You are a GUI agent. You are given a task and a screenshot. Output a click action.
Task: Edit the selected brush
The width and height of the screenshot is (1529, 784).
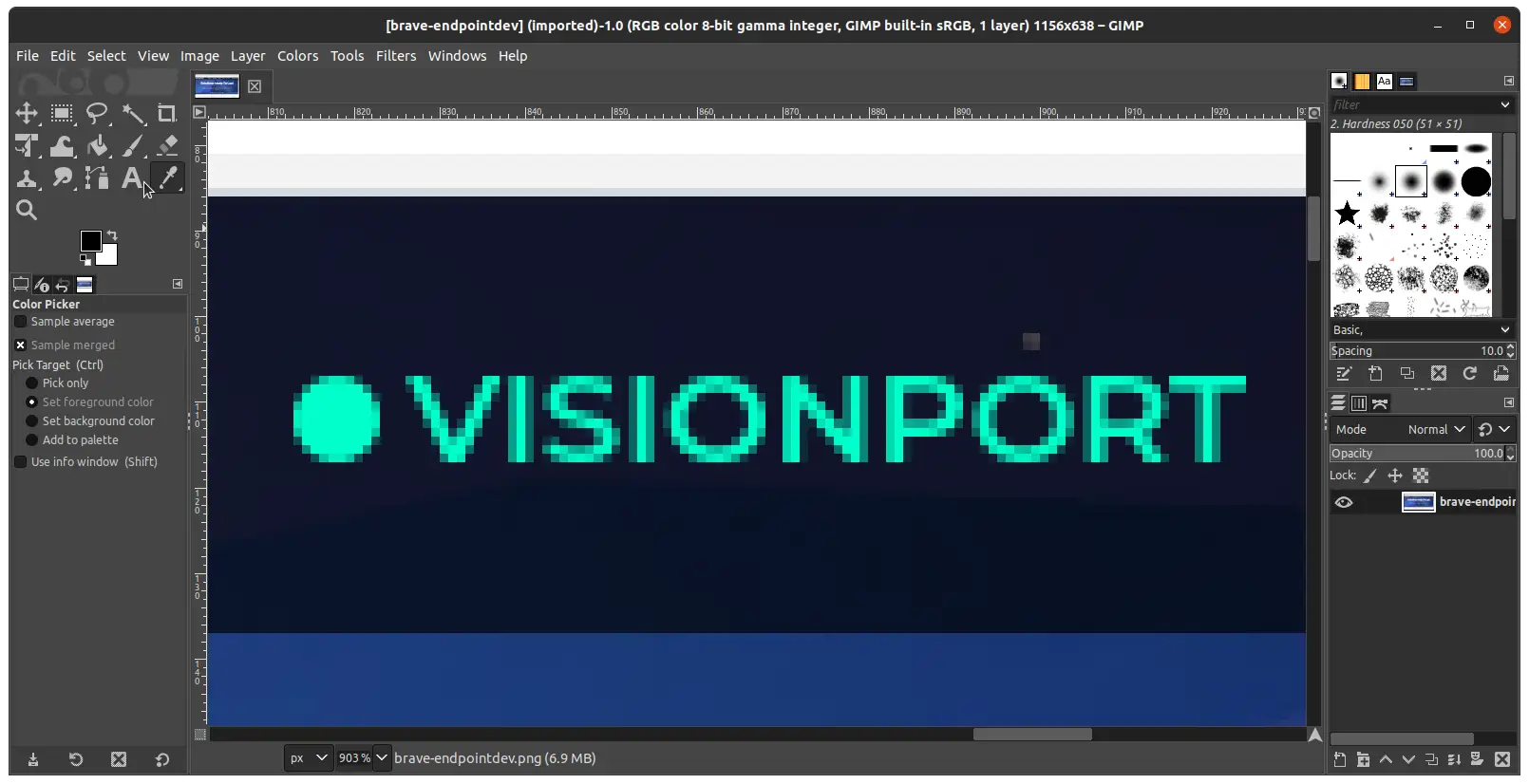(1344, 374)
